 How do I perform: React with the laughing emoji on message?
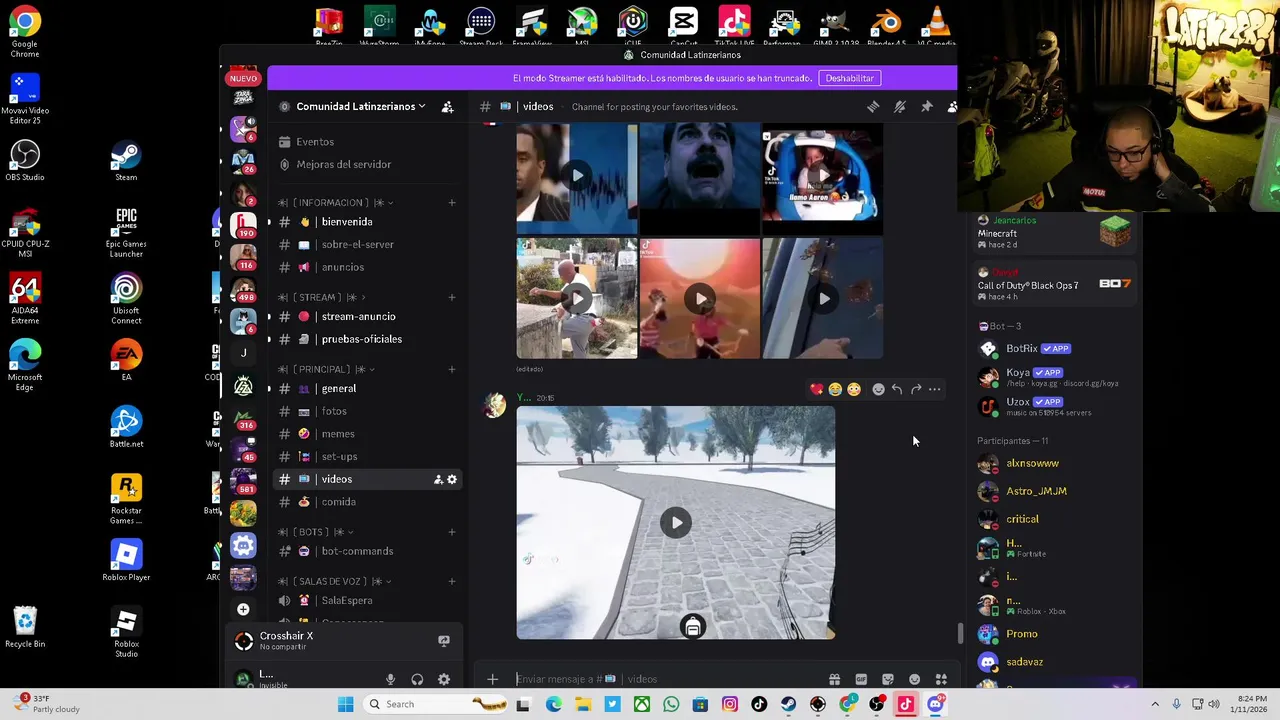835,389
